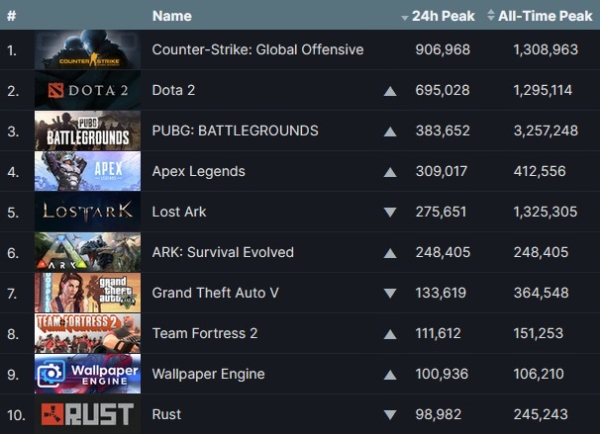600x434 pixels.
Task: Open the Wallpaper Engine banner image
Action: tap(88, 374)
